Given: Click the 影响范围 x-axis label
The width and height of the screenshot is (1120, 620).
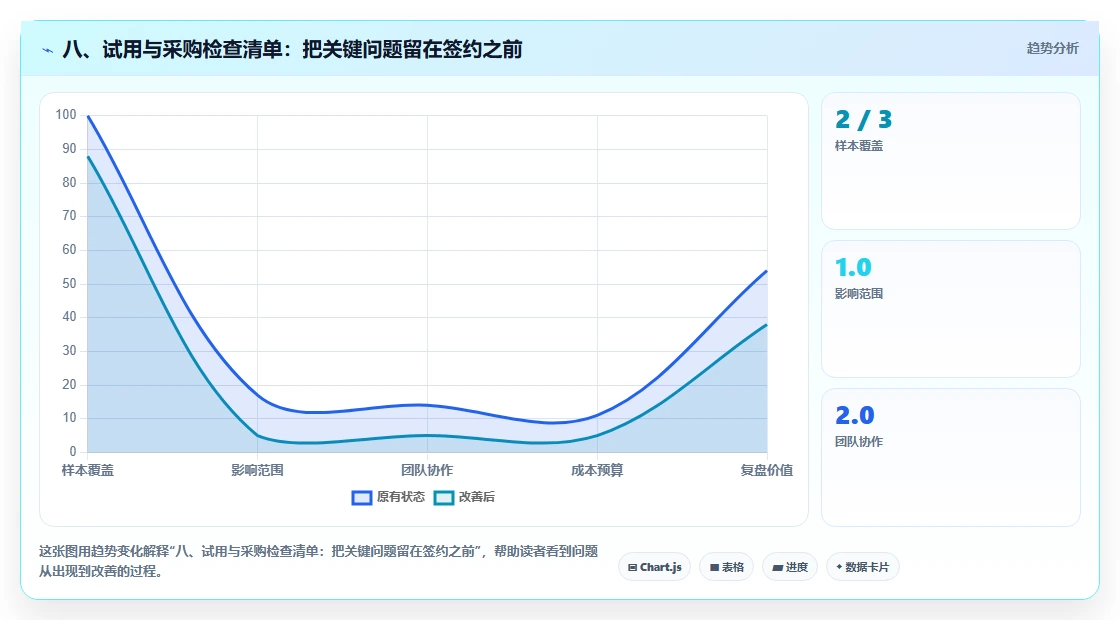Looking at the screenshot, I should click(257, 470).
